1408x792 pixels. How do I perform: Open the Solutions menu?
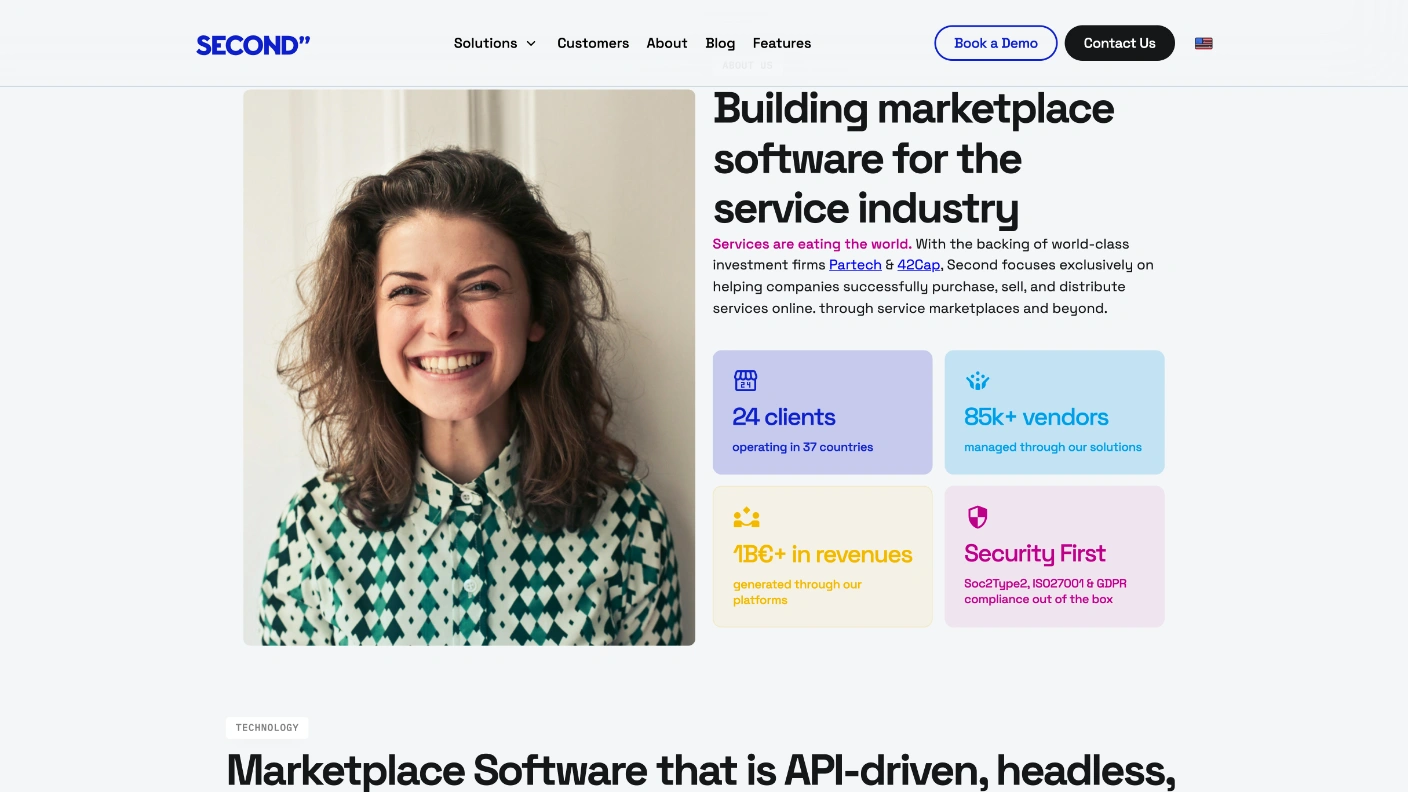(x=495, y=43)
